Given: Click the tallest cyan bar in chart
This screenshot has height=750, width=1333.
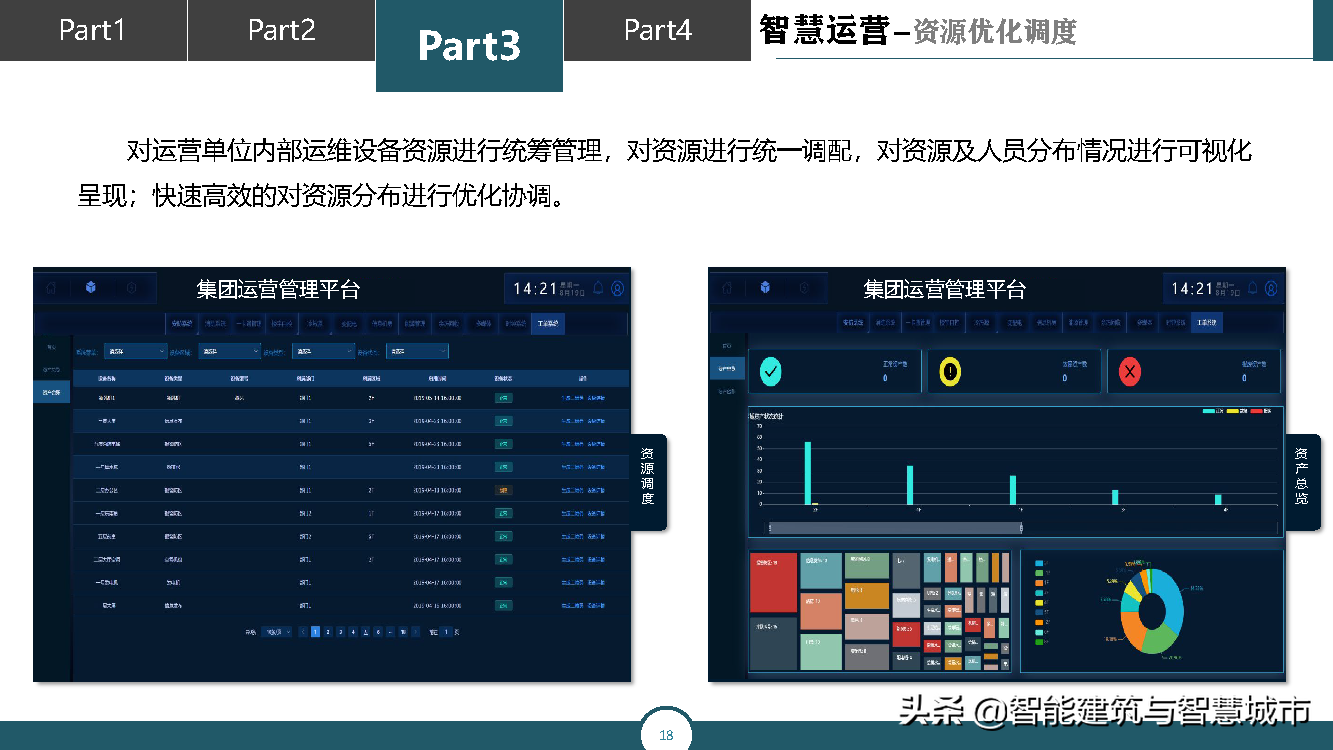Looking at the screenshot, I should point(808,473).
